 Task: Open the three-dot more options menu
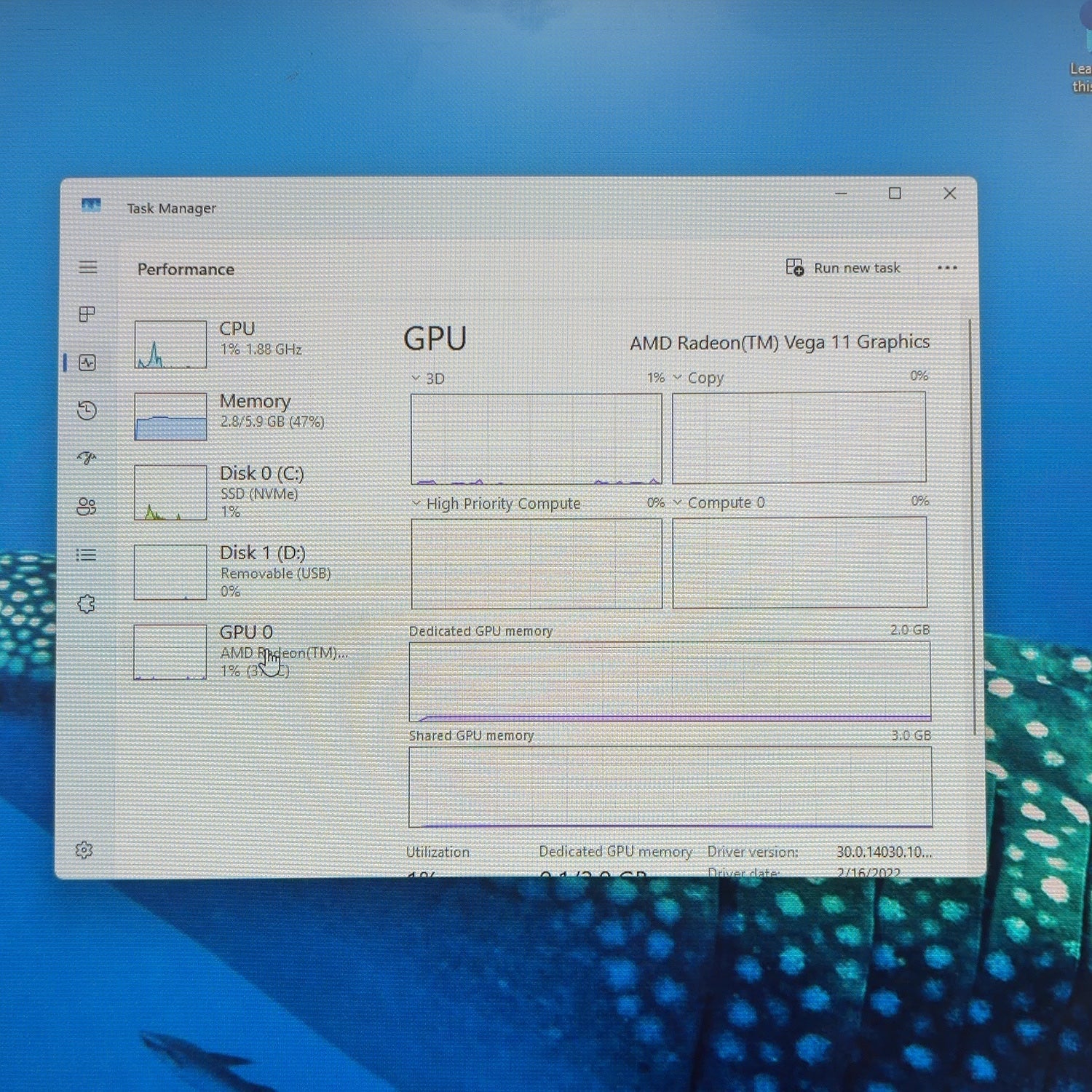pyautogui.click(x=947, y=268)
